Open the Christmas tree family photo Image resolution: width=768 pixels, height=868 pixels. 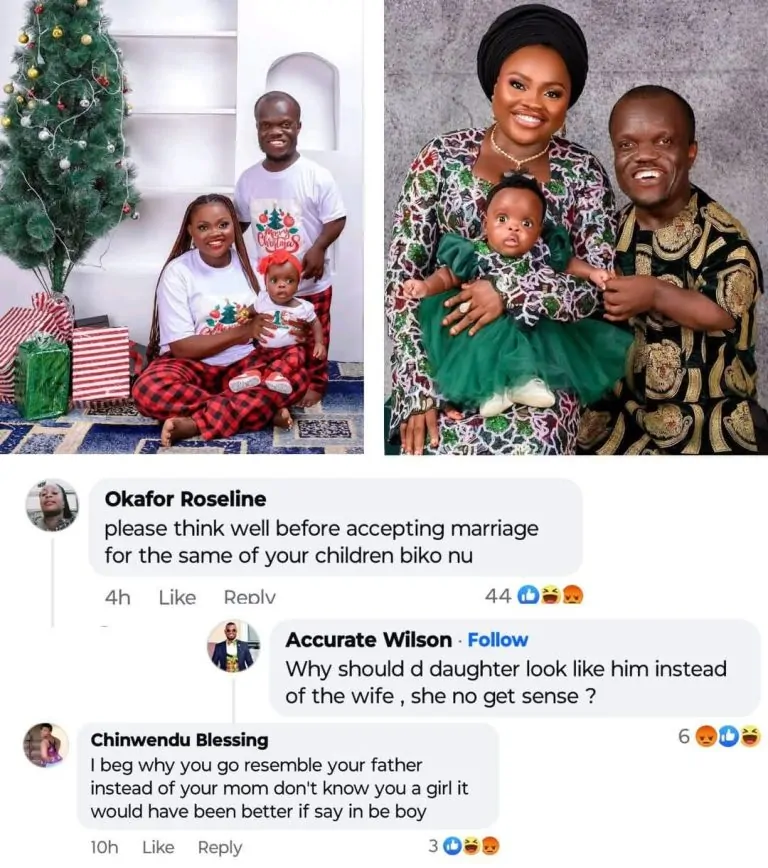click(182, 225)
